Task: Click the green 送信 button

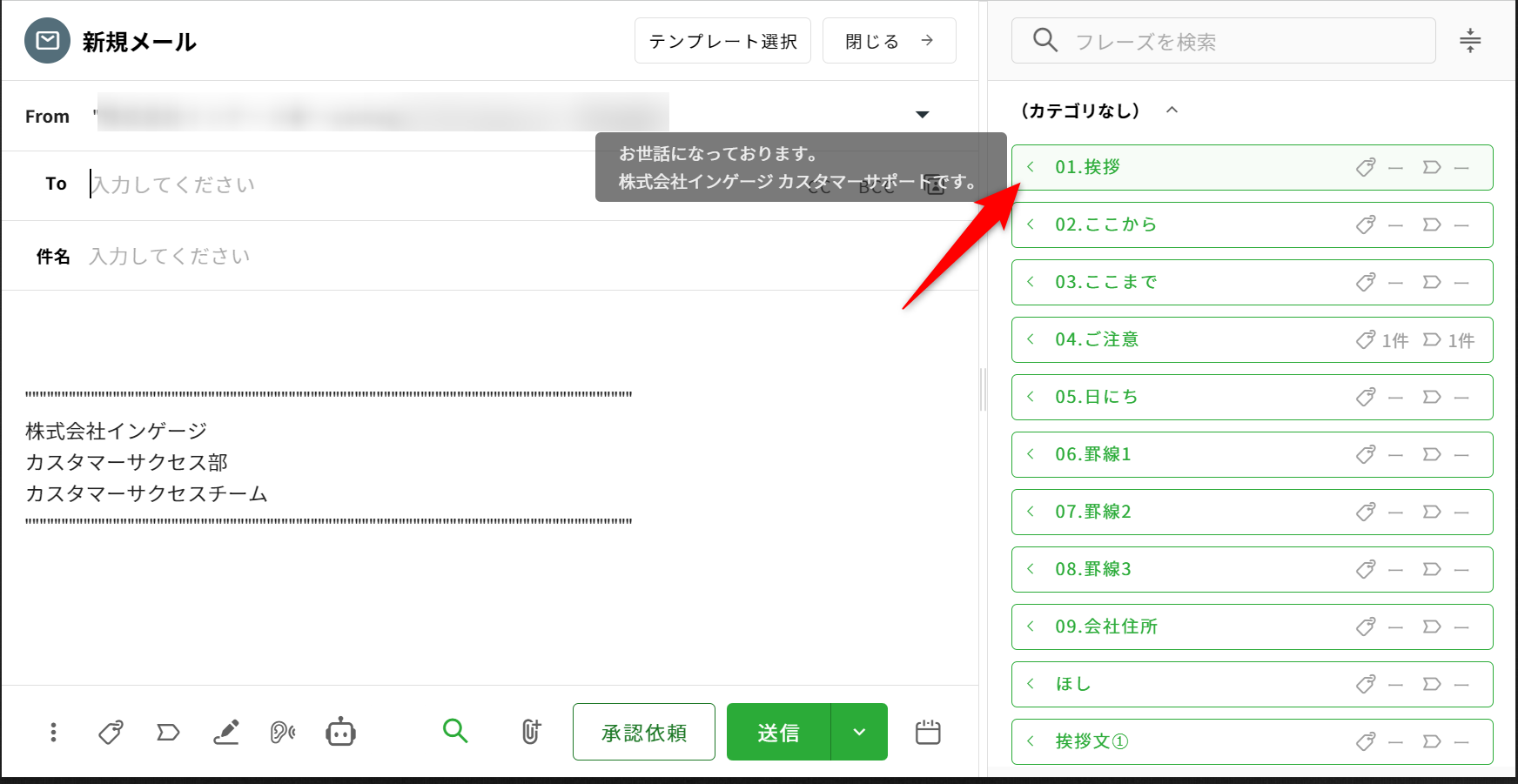Action: 778,733
